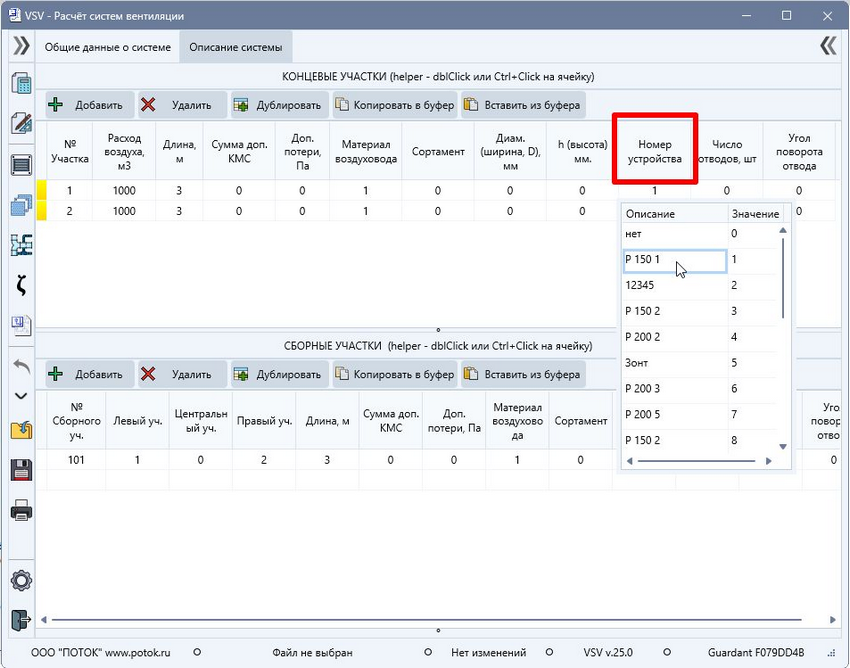
Task: Click the Номер устройства cell of section 1
Action: click(x=654, y=190)
